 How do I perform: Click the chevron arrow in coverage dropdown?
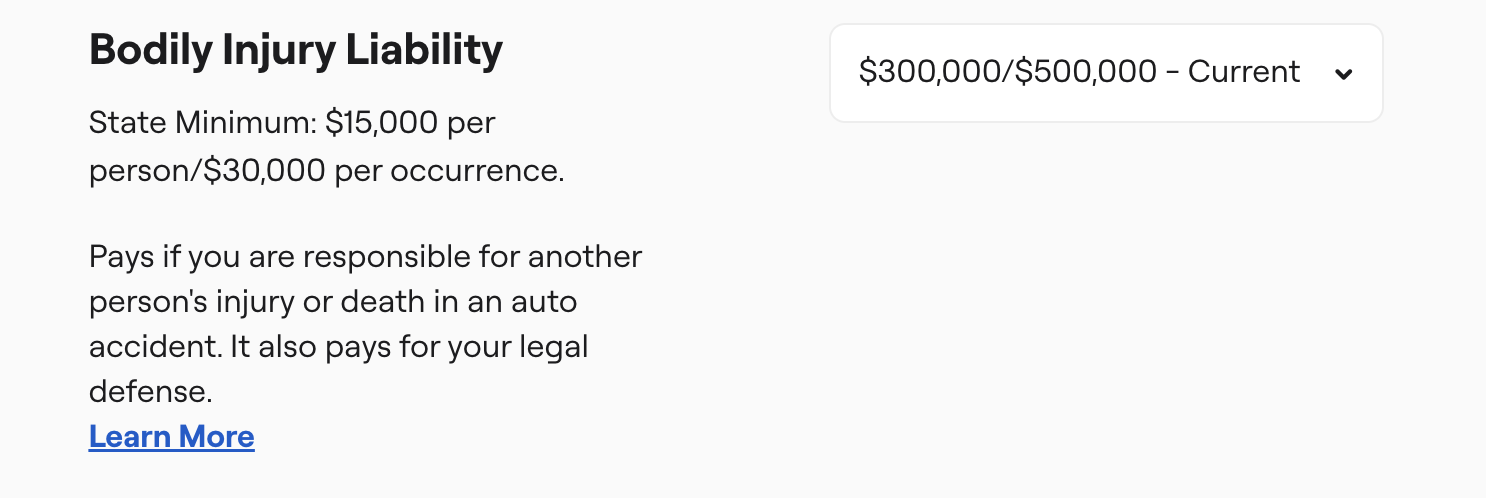(x=1344, y=73)
